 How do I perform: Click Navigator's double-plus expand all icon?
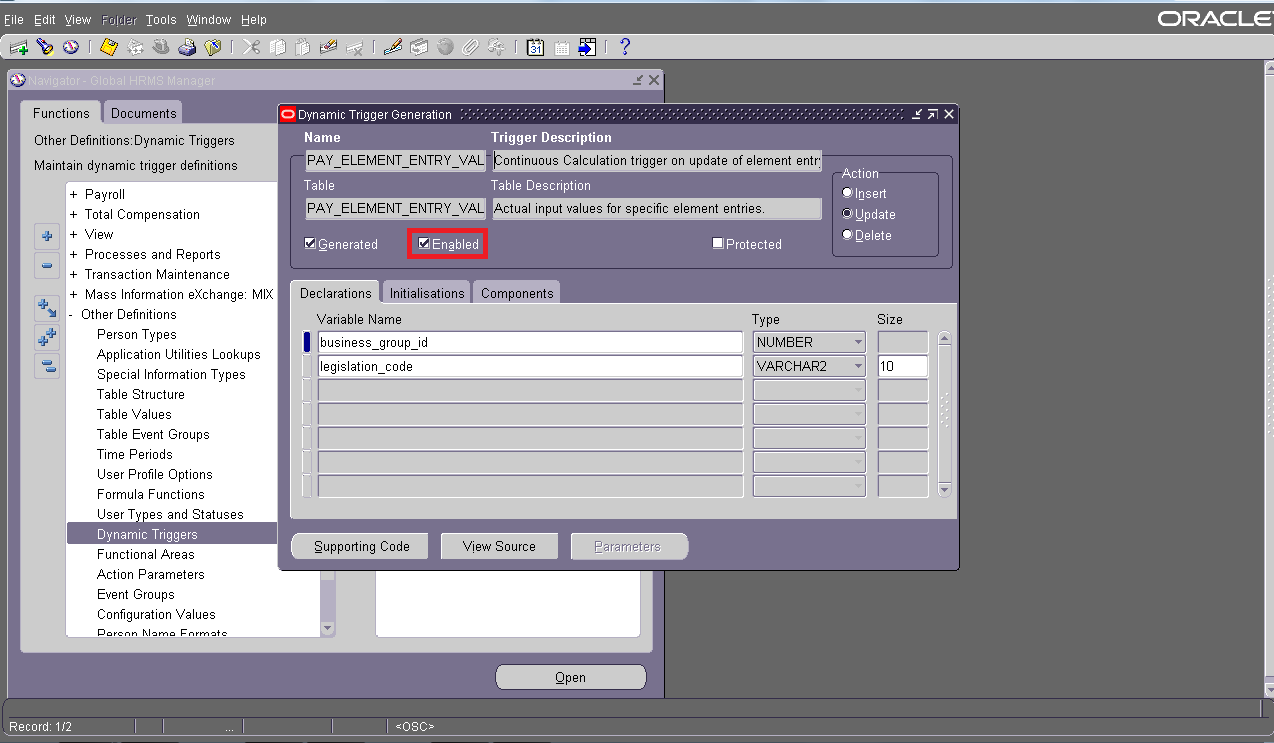(x=47, y=337)
